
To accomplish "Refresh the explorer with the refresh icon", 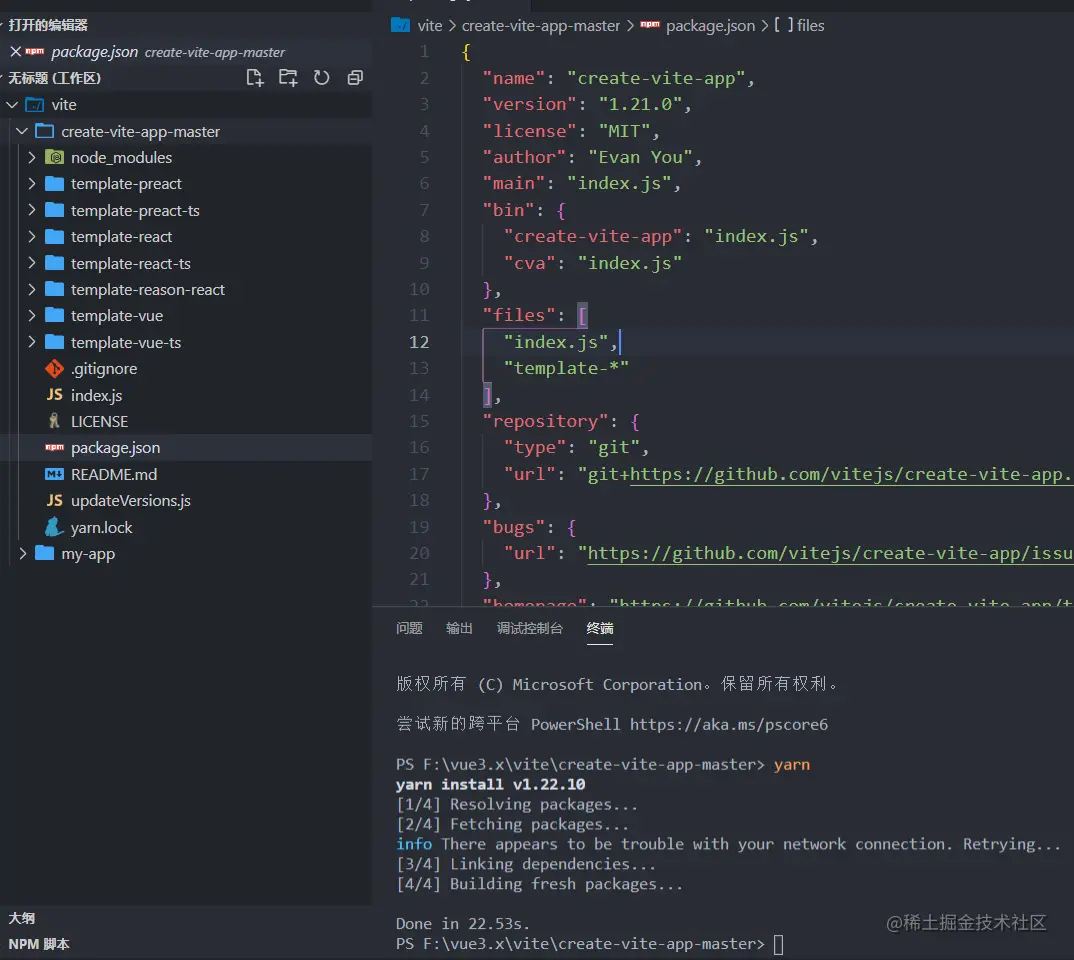I will tap(321, 78).
